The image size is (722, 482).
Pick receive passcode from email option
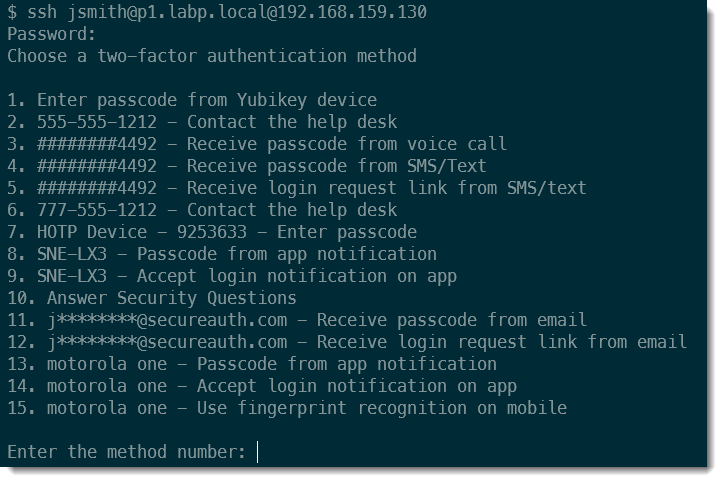297,320
